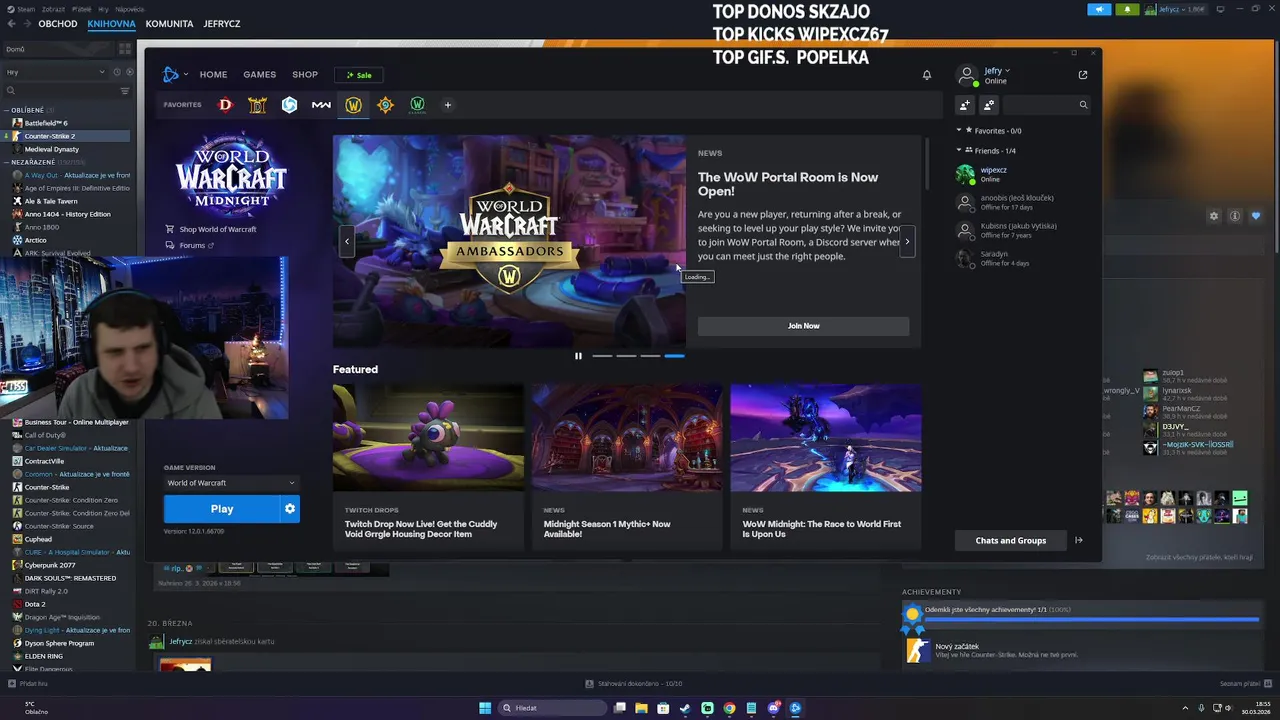This screenshot has width=1280, height=720.
Task: Open World of Warcraft game settings gear
Action: click(289, 509)
